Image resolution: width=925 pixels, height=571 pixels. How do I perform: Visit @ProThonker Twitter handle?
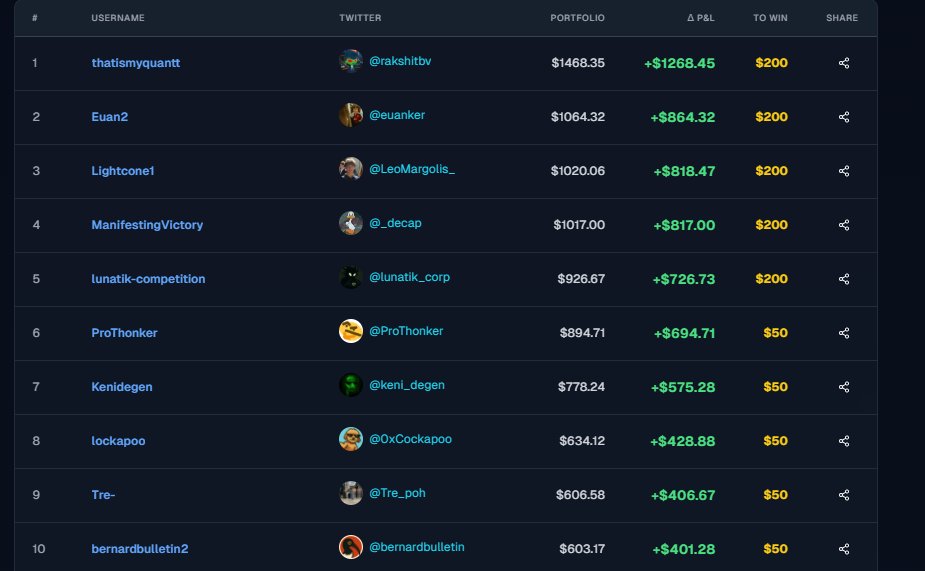406,332
